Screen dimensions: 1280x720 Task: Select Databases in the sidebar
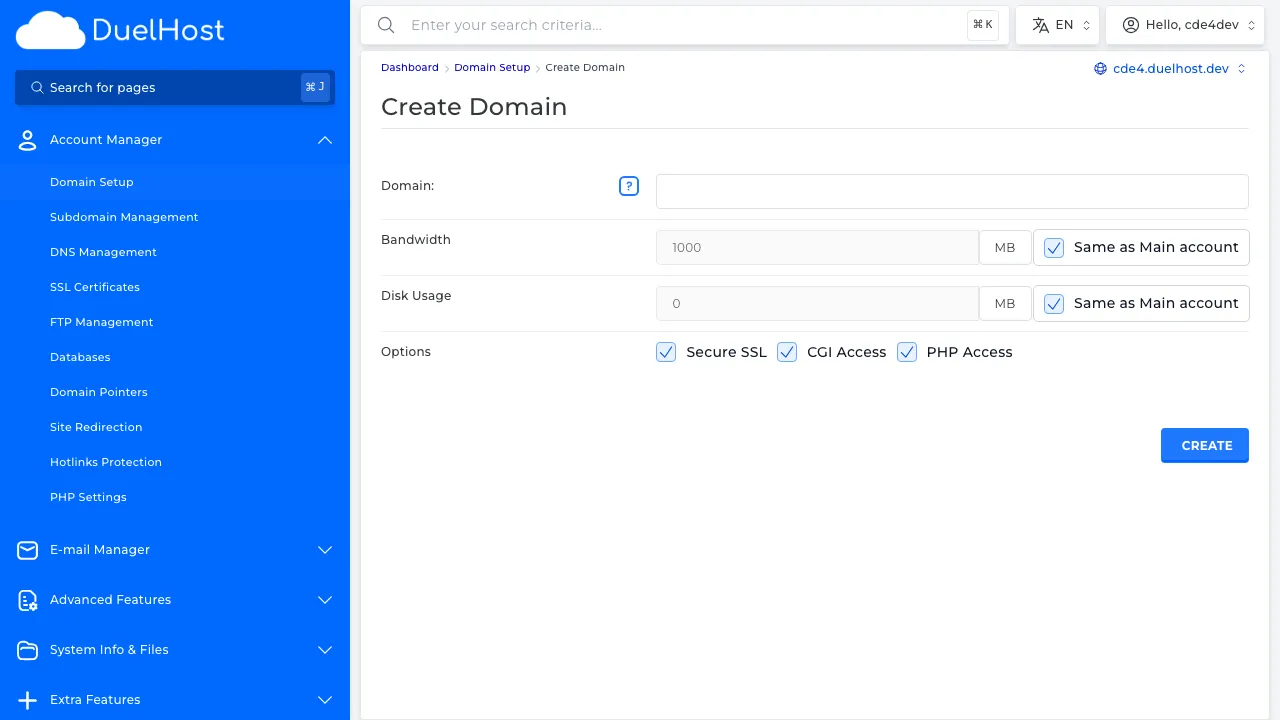(x=80, y=357)
